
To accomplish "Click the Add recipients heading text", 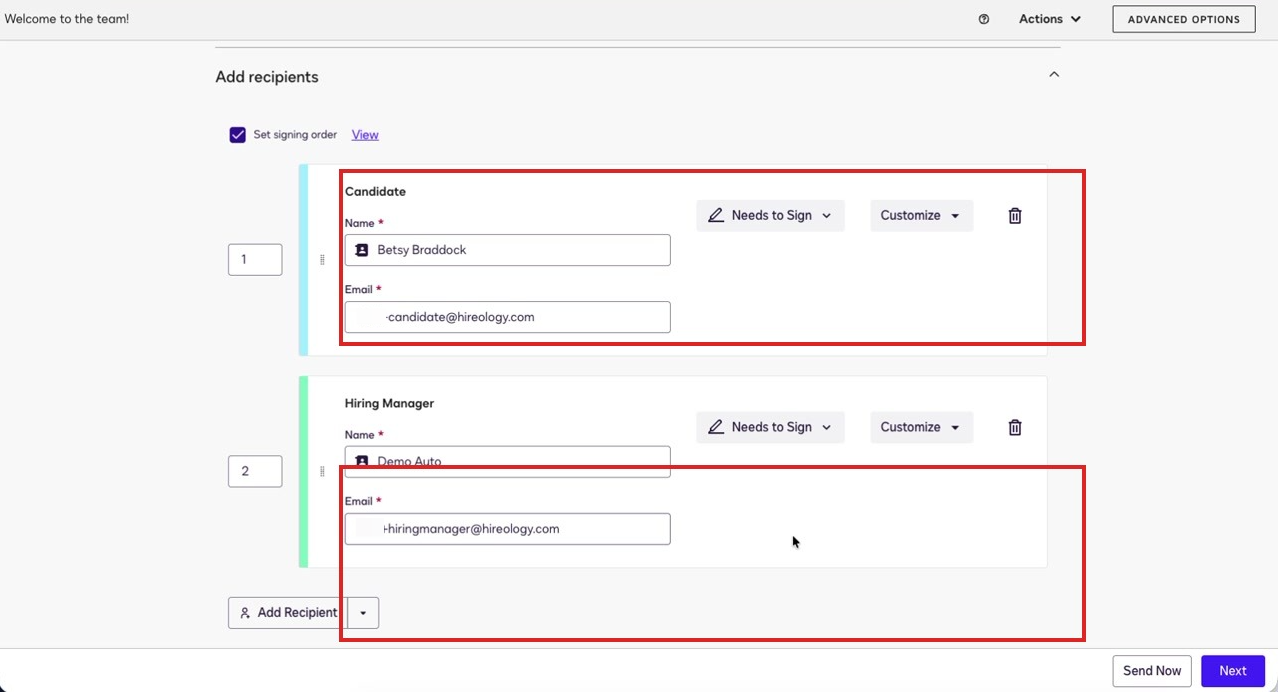I will (267, 77).
